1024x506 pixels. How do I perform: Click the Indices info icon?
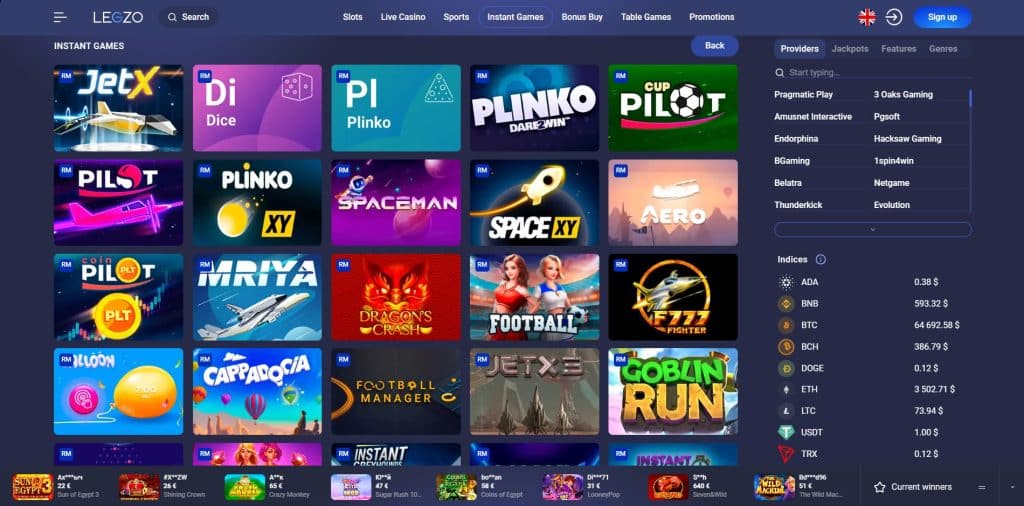[x=821, y=259]
